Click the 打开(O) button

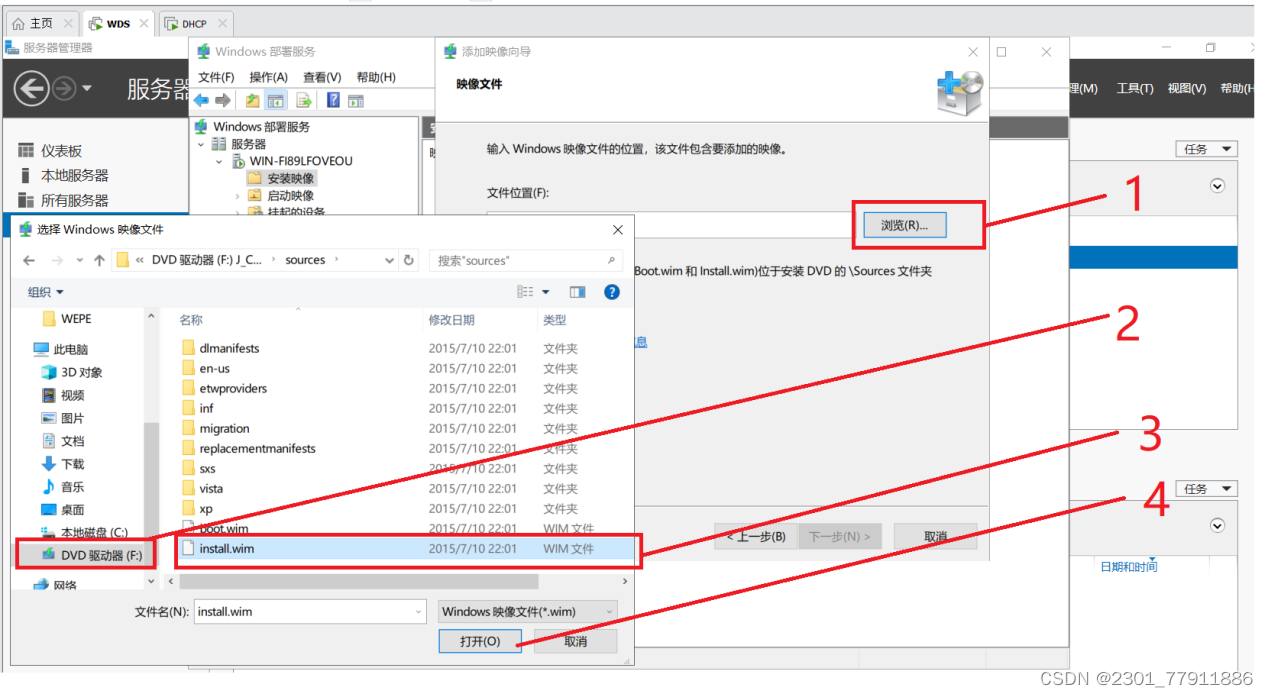click(480, 641)
